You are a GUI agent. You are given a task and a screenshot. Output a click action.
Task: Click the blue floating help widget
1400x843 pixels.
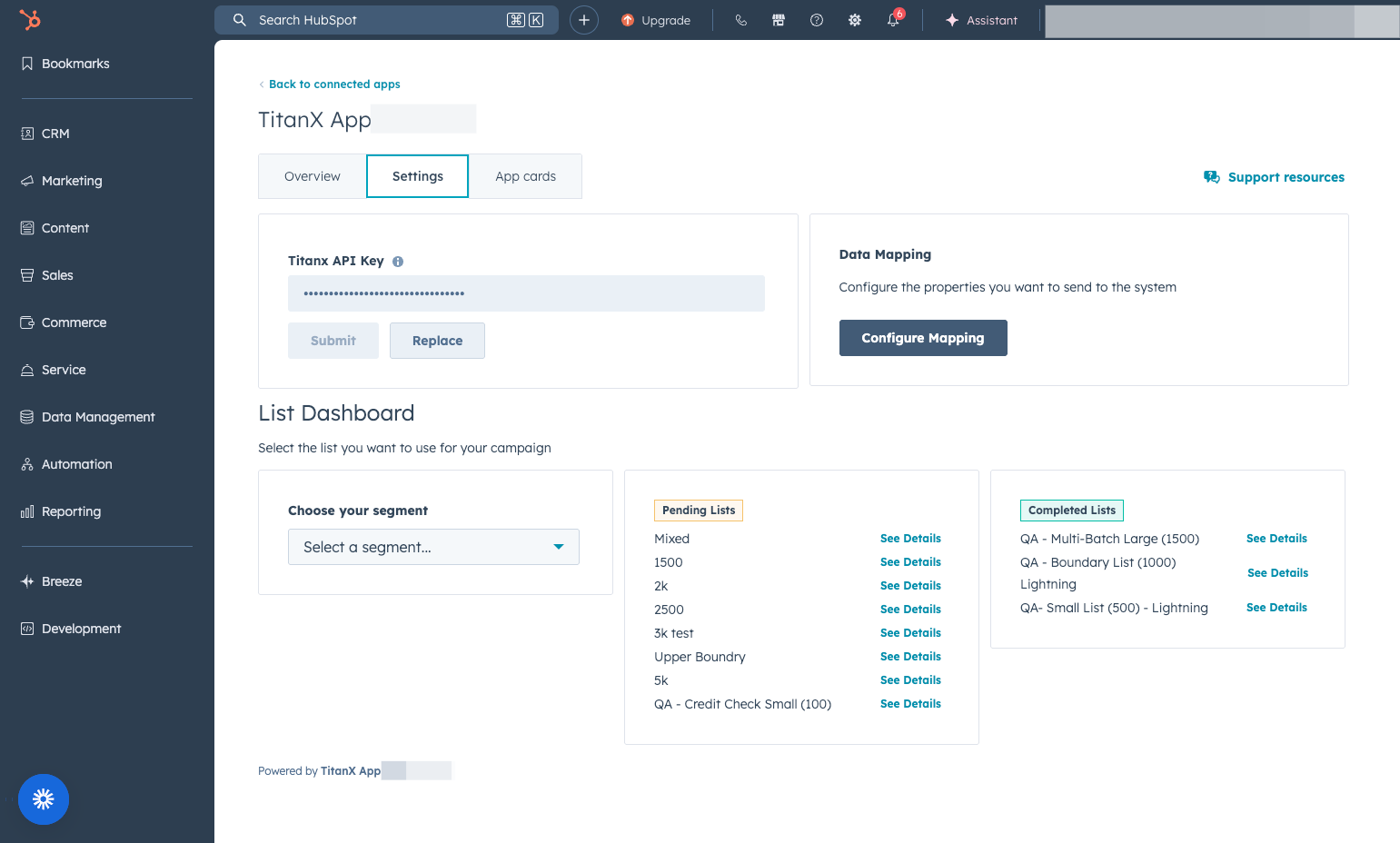[44, 799]
